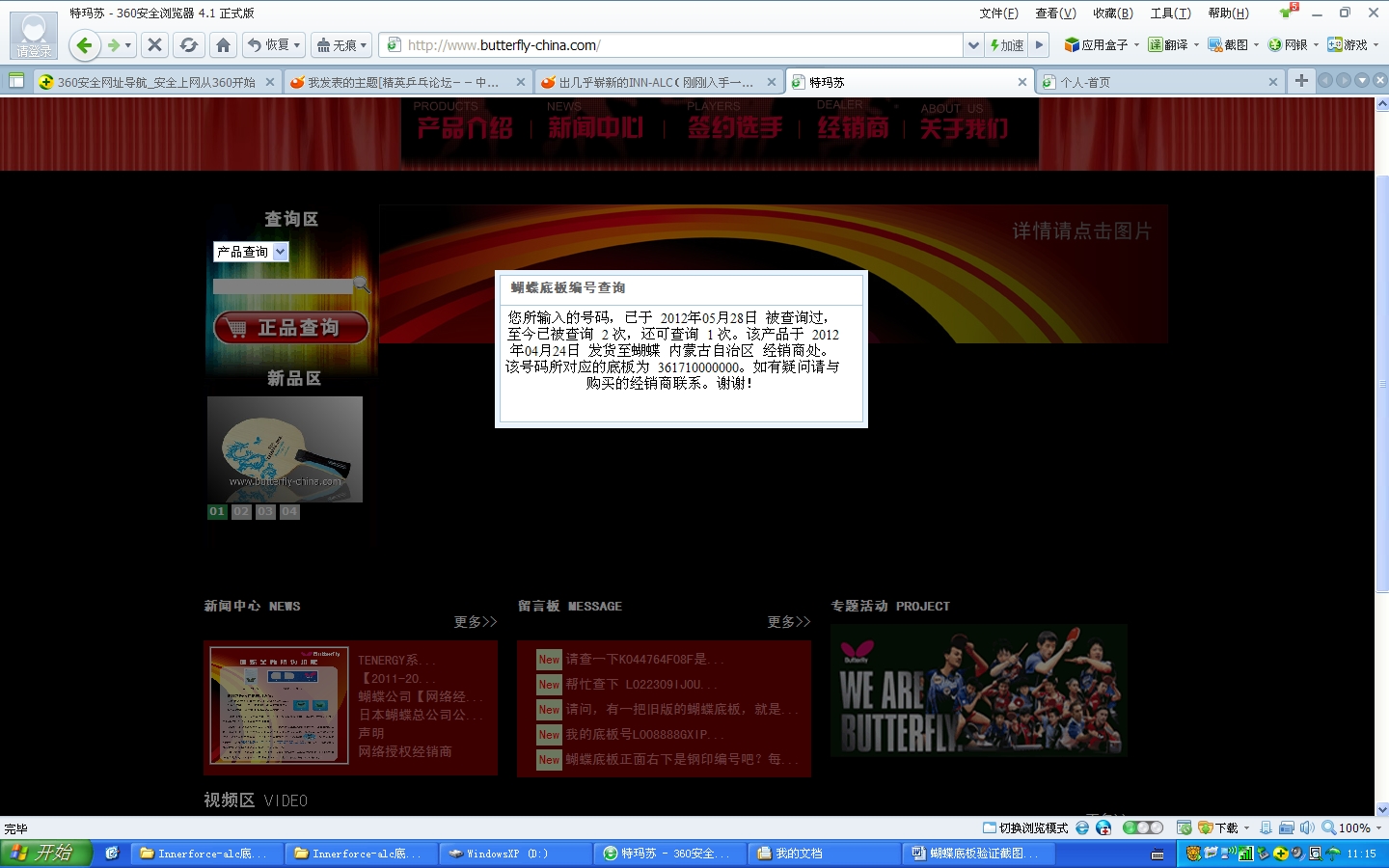Click the vertical page scrollbar

(1382, 386)
